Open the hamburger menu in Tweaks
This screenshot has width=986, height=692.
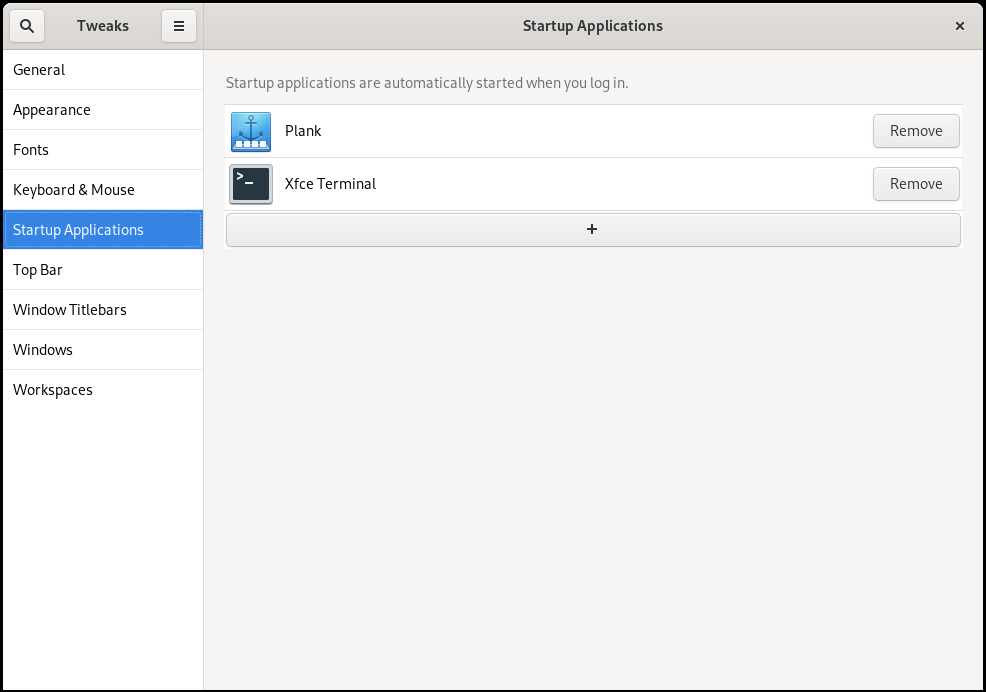(179, 26)
